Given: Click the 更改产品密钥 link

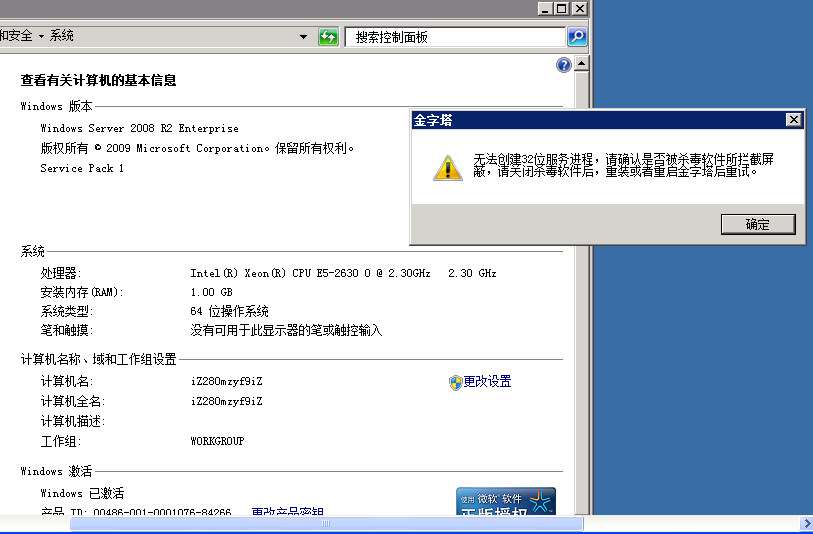Looking at the screenshot, I should [288, 511].
